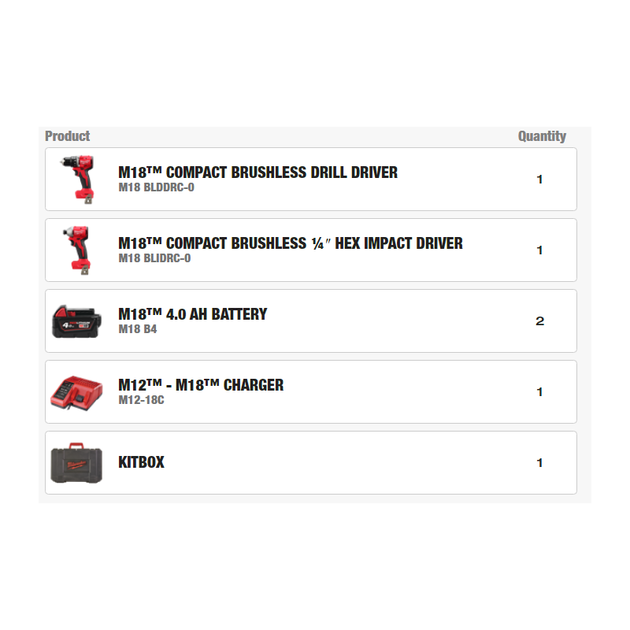Open M18 Compact Brushless Hex Impact Driver title

pos(290,243)
